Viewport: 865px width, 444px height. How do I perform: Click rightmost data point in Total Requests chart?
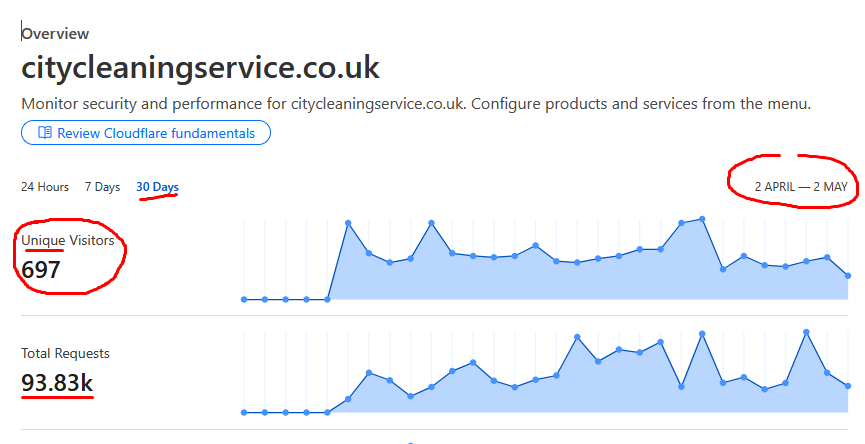[848, 386]
